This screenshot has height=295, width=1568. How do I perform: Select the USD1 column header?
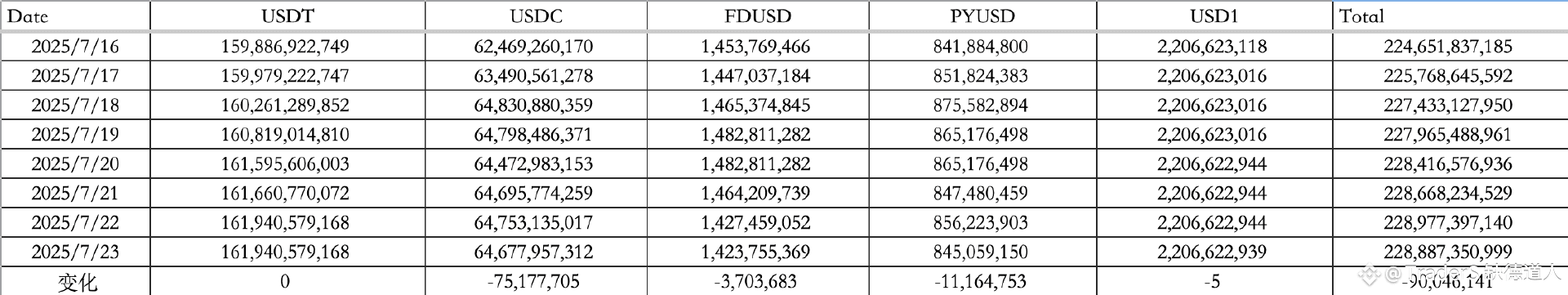(x=1214, y=16)
